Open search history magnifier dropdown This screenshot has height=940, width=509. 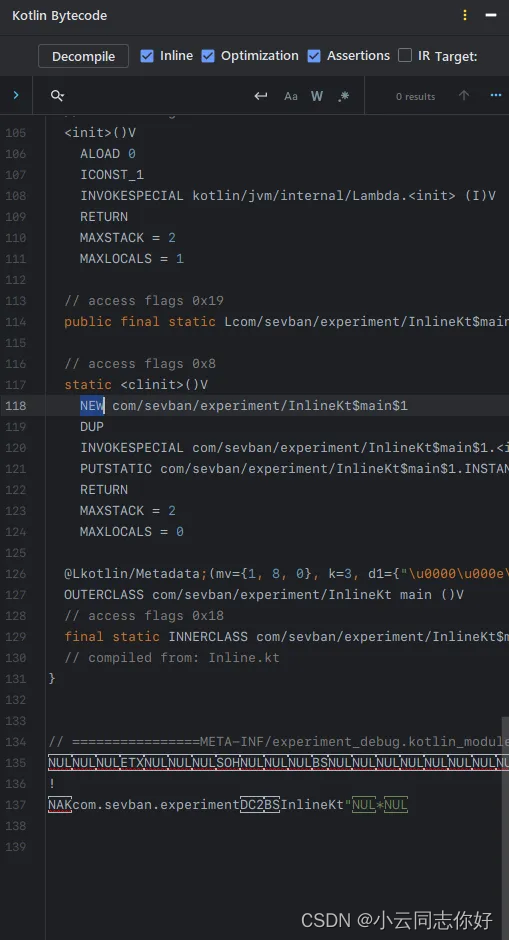(58, 96)
